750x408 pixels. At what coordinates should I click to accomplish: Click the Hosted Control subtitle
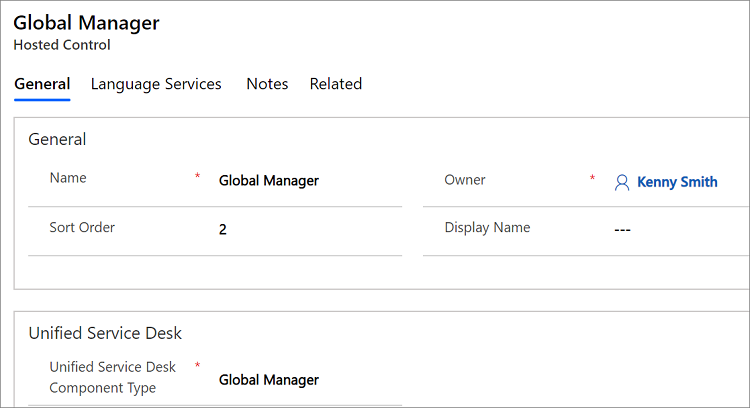pyautogui.click(x=62, y=45)
